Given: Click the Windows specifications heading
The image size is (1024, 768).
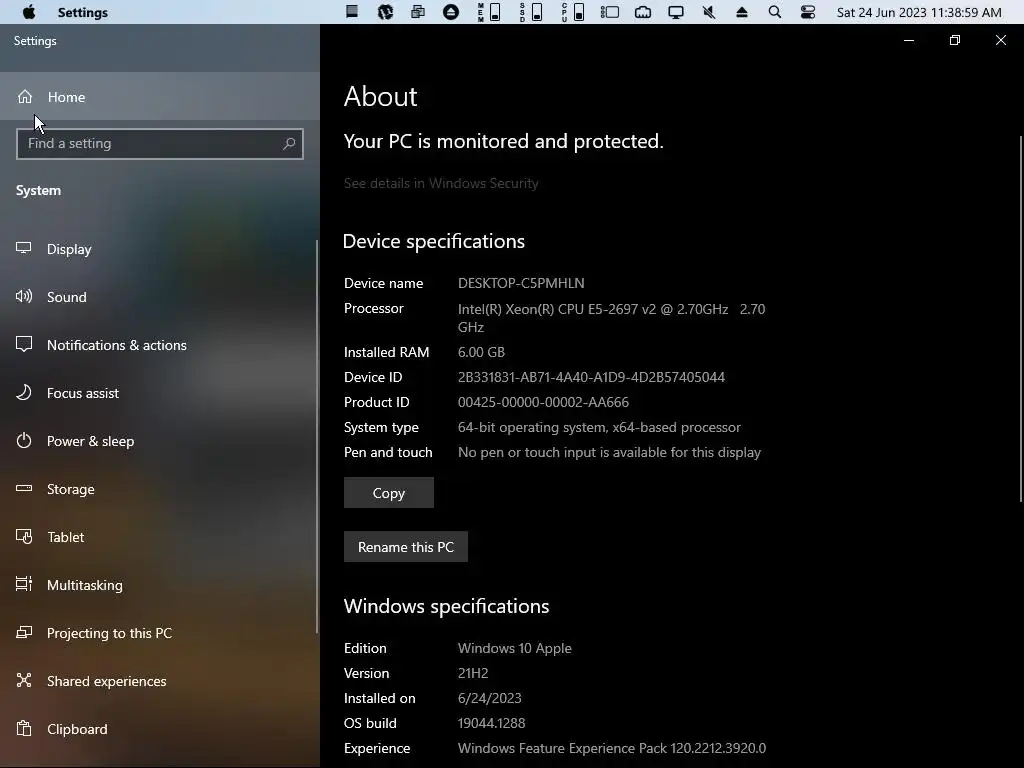Looking at the screenshot, I should (446, 607).
